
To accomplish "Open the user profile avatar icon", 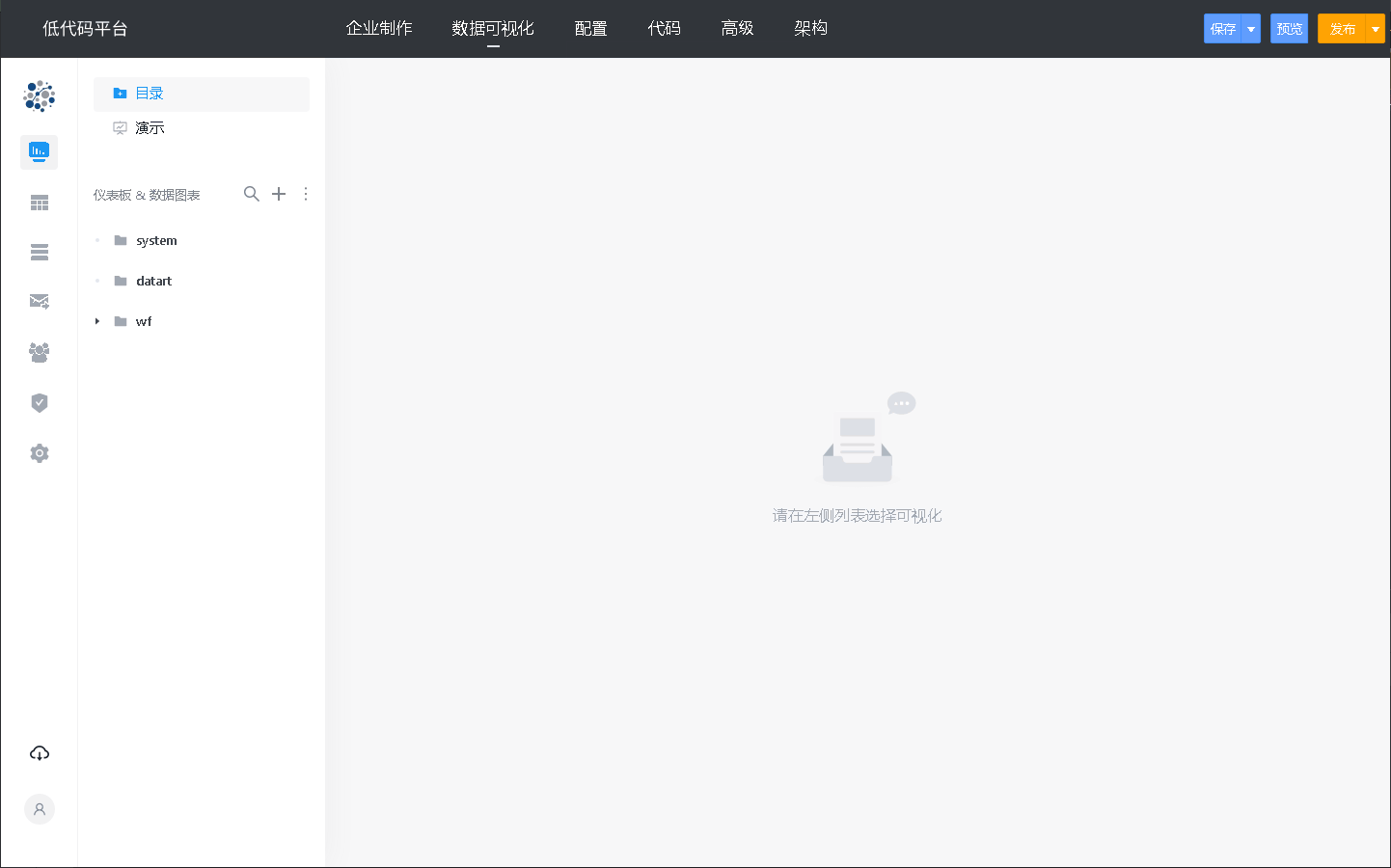I will [40, 809].
